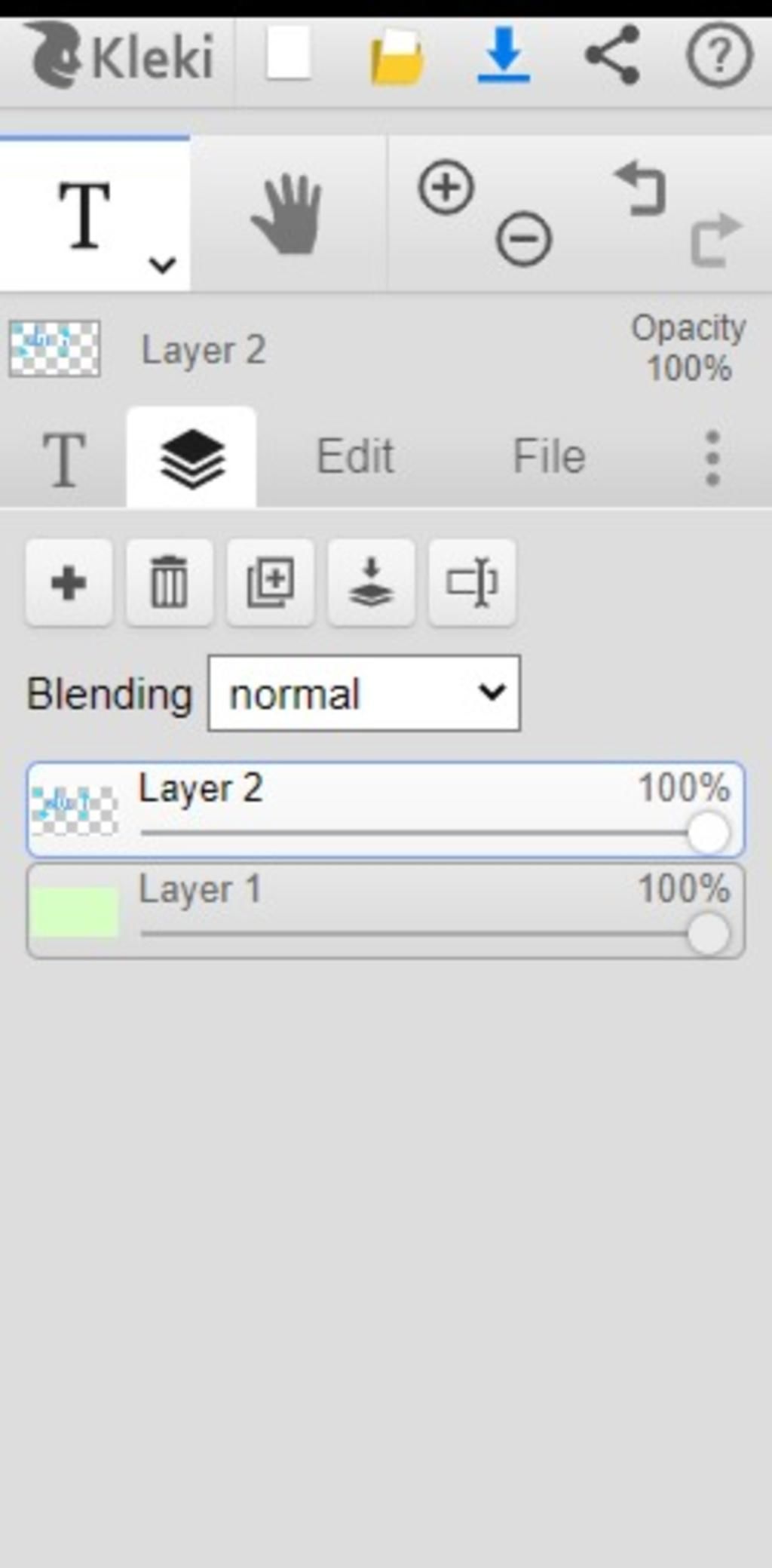Image resolution: width=772 pixels, height=1568 pixels.
Task: Open the Blending mode dropdown
Action: coord(364,693)
